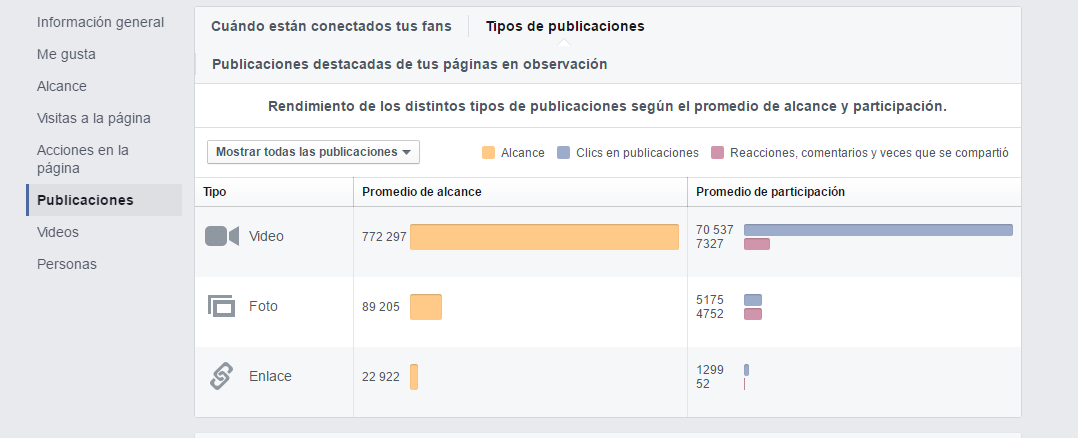
Task: Go to Me gusta section
Action: pos(67,54)
